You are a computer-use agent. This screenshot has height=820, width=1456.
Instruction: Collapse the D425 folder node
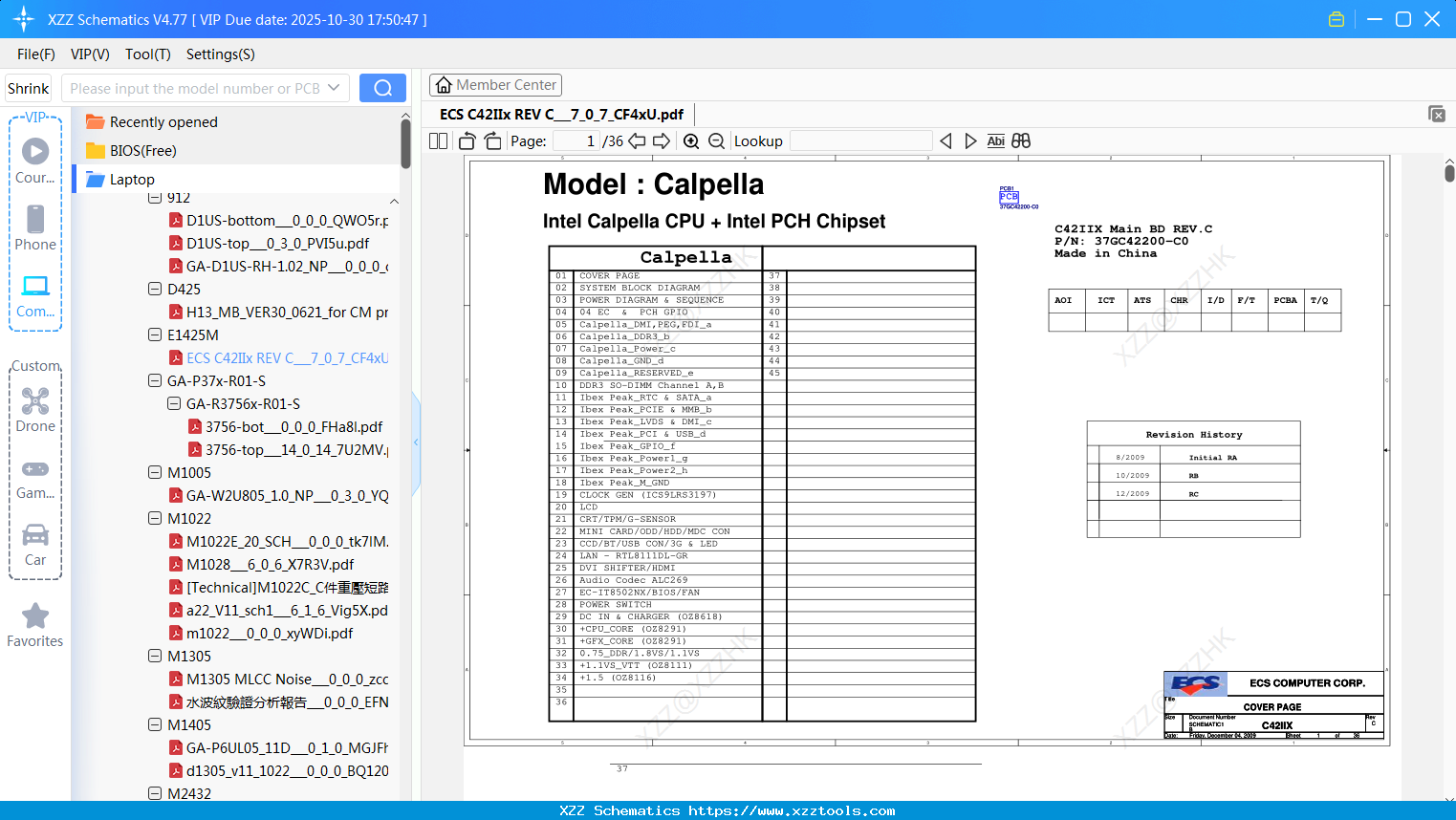[155, 289]
